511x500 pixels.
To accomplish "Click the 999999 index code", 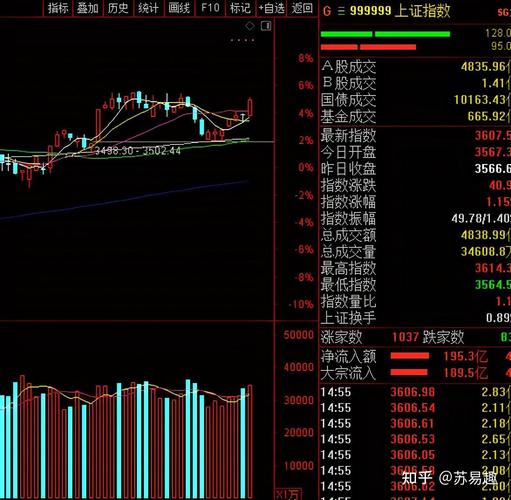I will (x=371, y=11).
